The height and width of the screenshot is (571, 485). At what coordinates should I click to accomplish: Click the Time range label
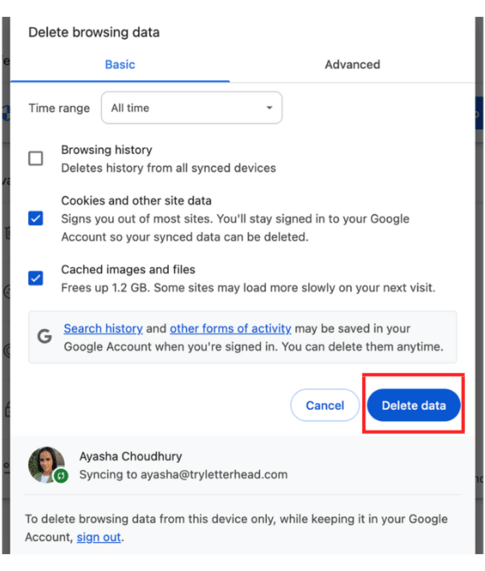pos(59,108)
